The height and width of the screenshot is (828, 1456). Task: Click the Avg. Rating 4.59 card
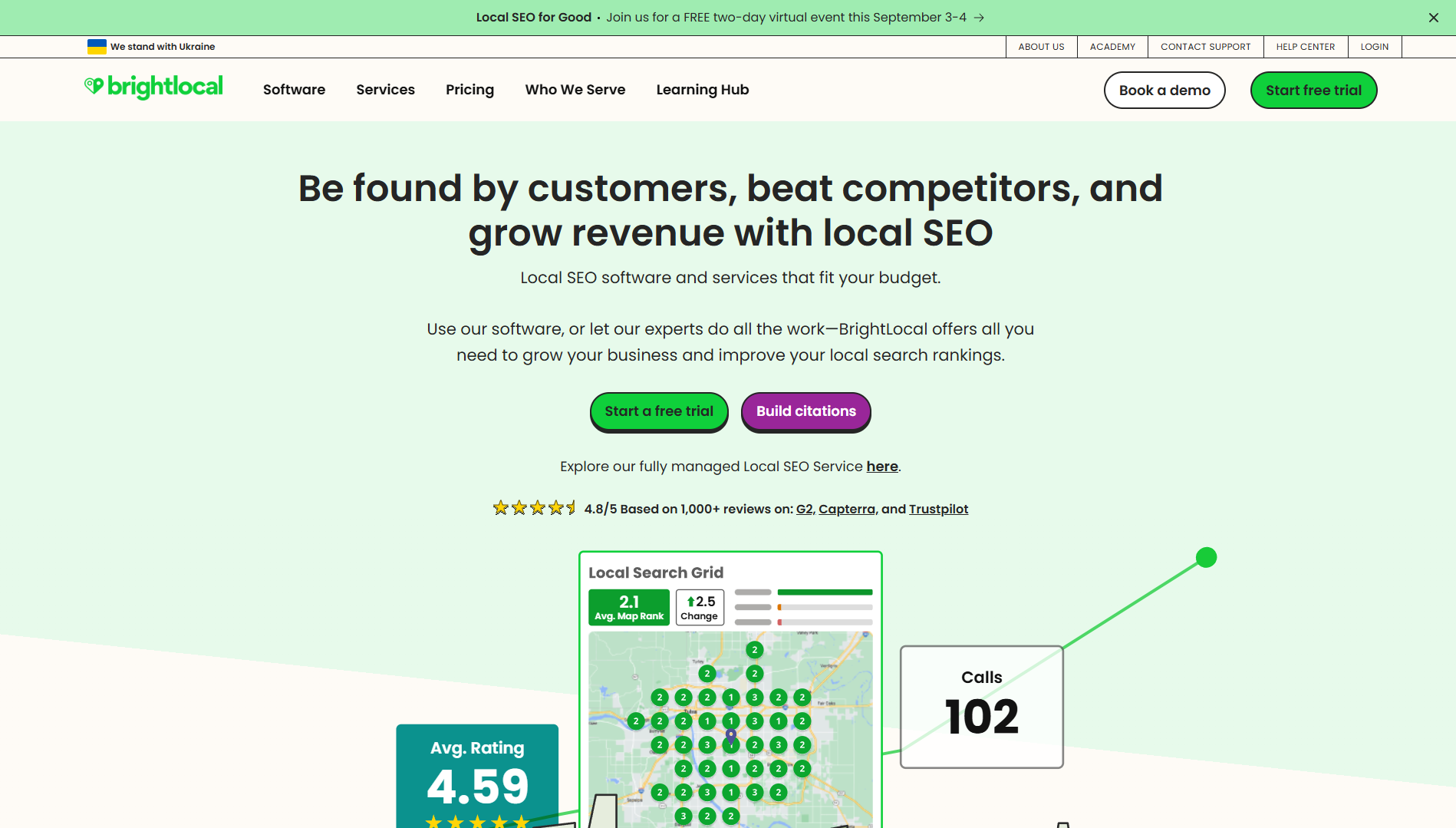click(x=477, y=776)
